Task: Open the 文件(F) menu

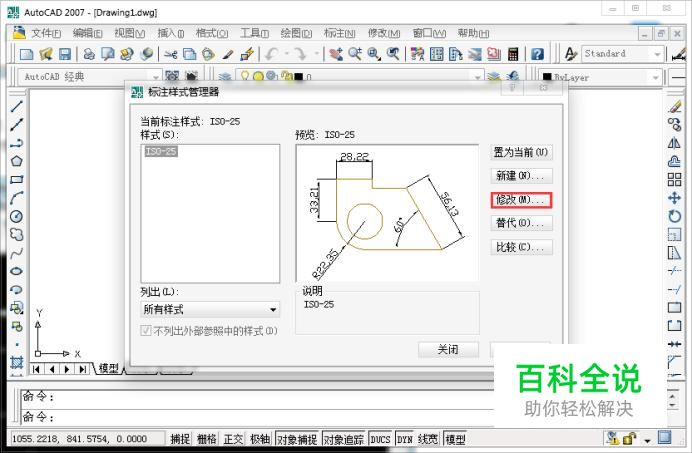Action: (x=46, y=33)
